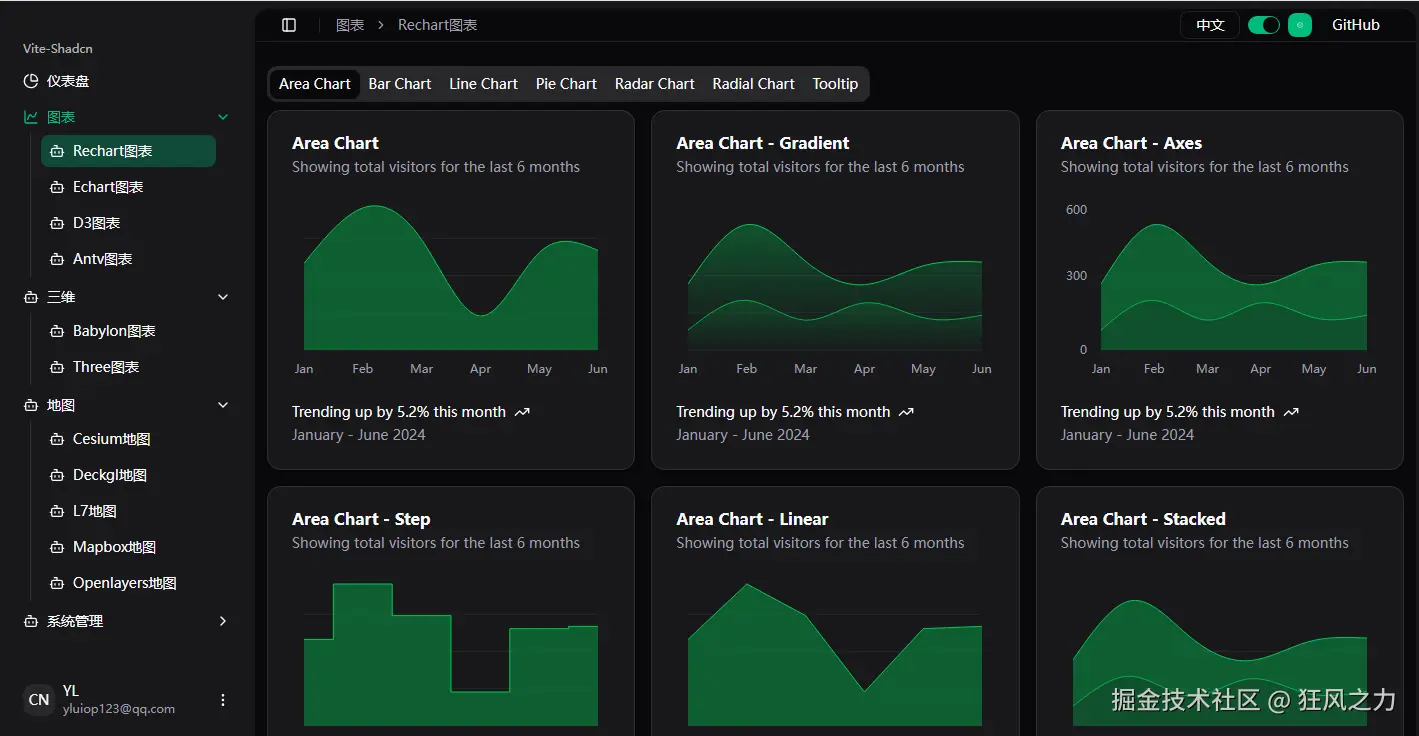
Task: Click the CN user avatar
Action: click(x=39, y=700)
